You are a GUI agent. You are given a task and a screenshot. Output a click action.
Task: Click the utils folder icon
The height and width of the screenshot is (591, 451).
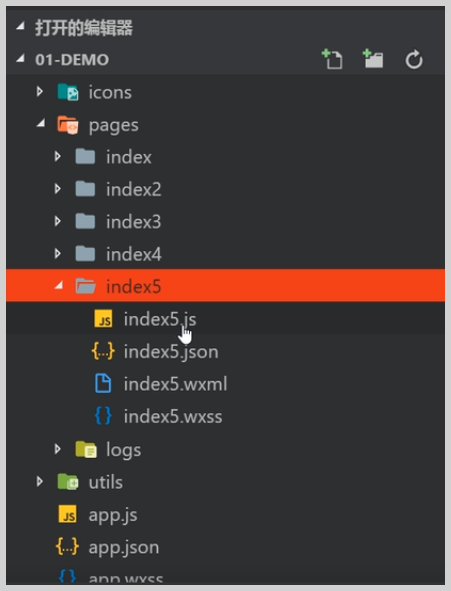(x=68, y=482)
